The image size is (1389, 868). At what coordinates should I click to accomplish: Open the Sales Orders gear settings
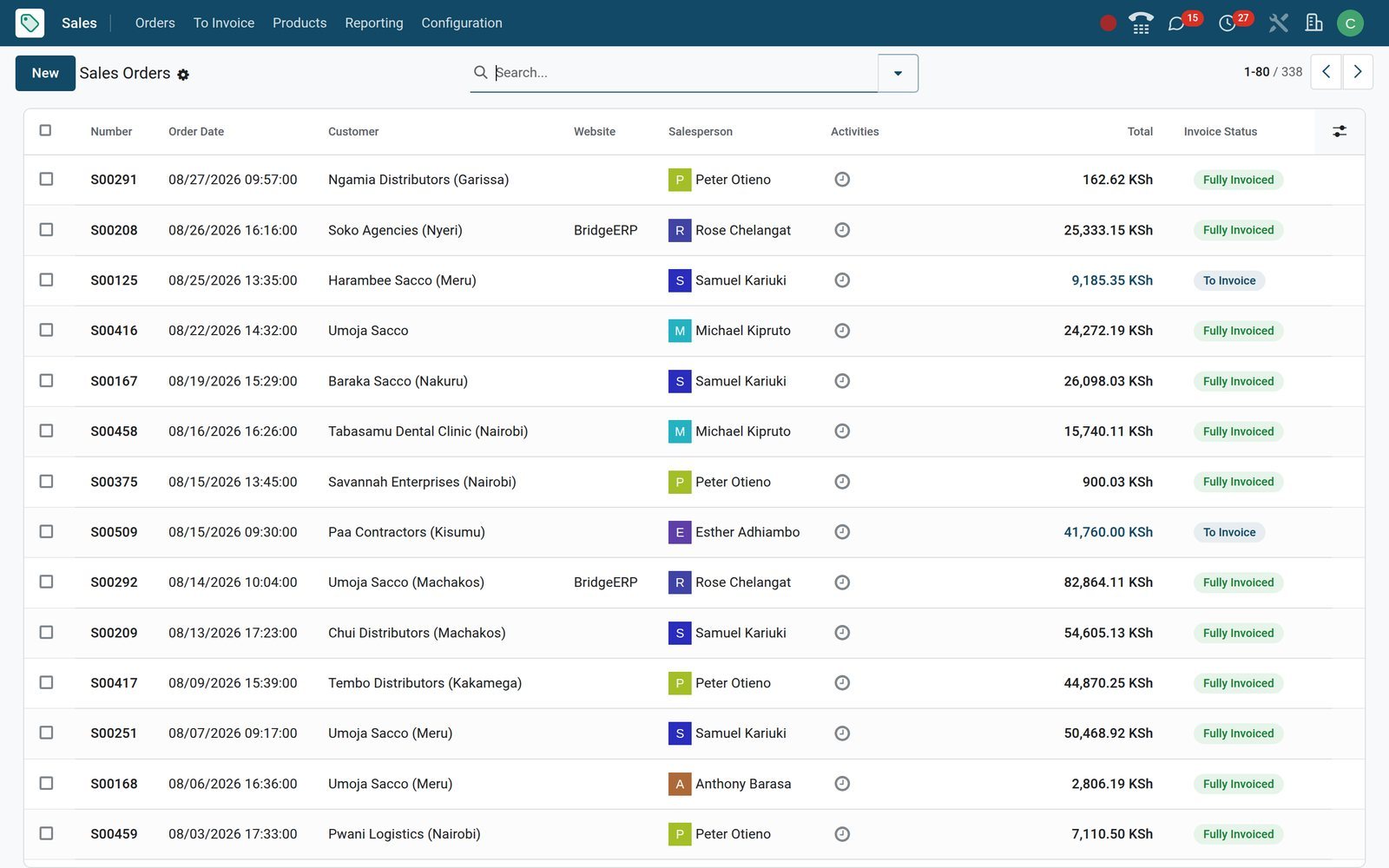click(183, 75)
